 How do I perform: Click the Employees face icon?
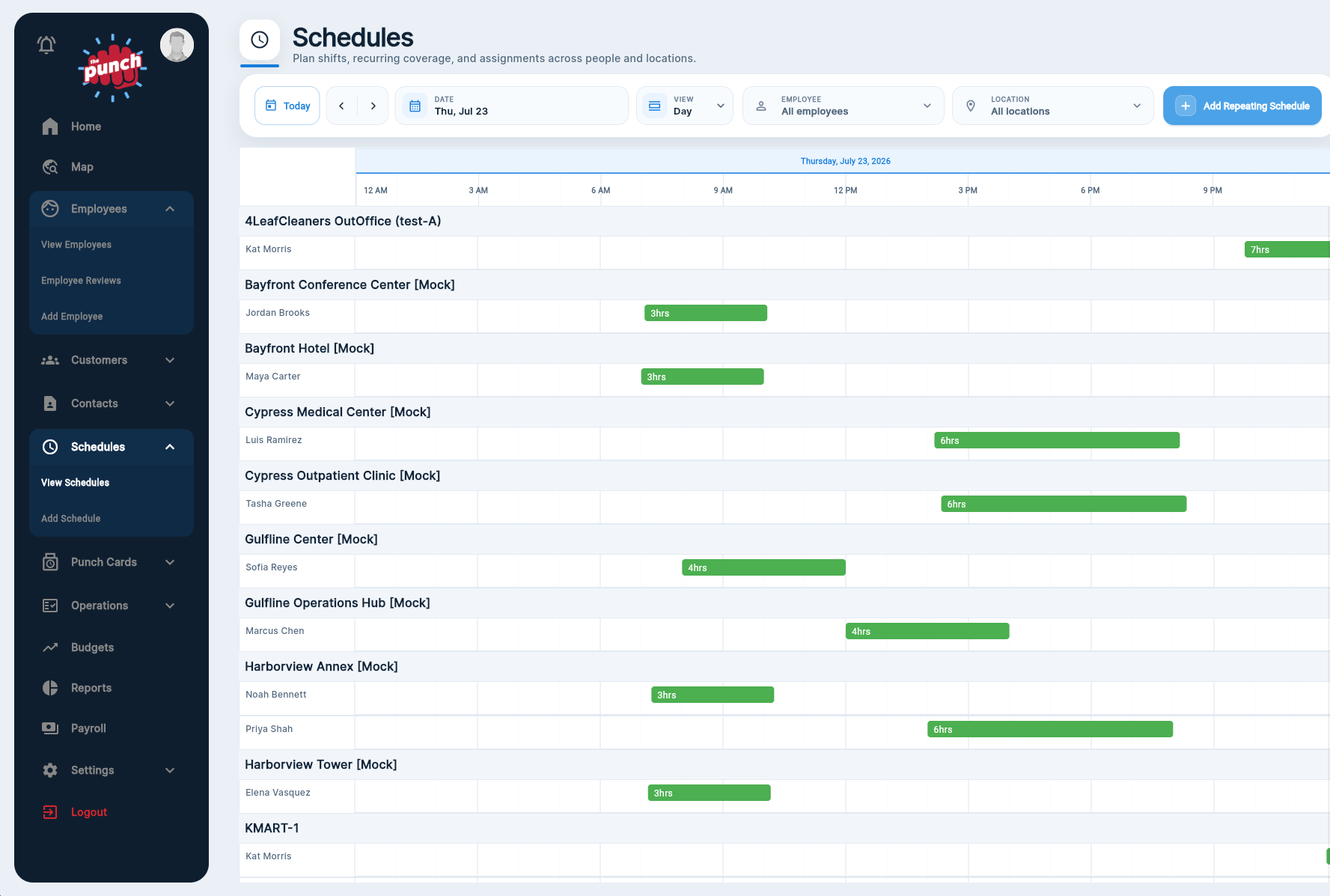click(x=50, y=209)
